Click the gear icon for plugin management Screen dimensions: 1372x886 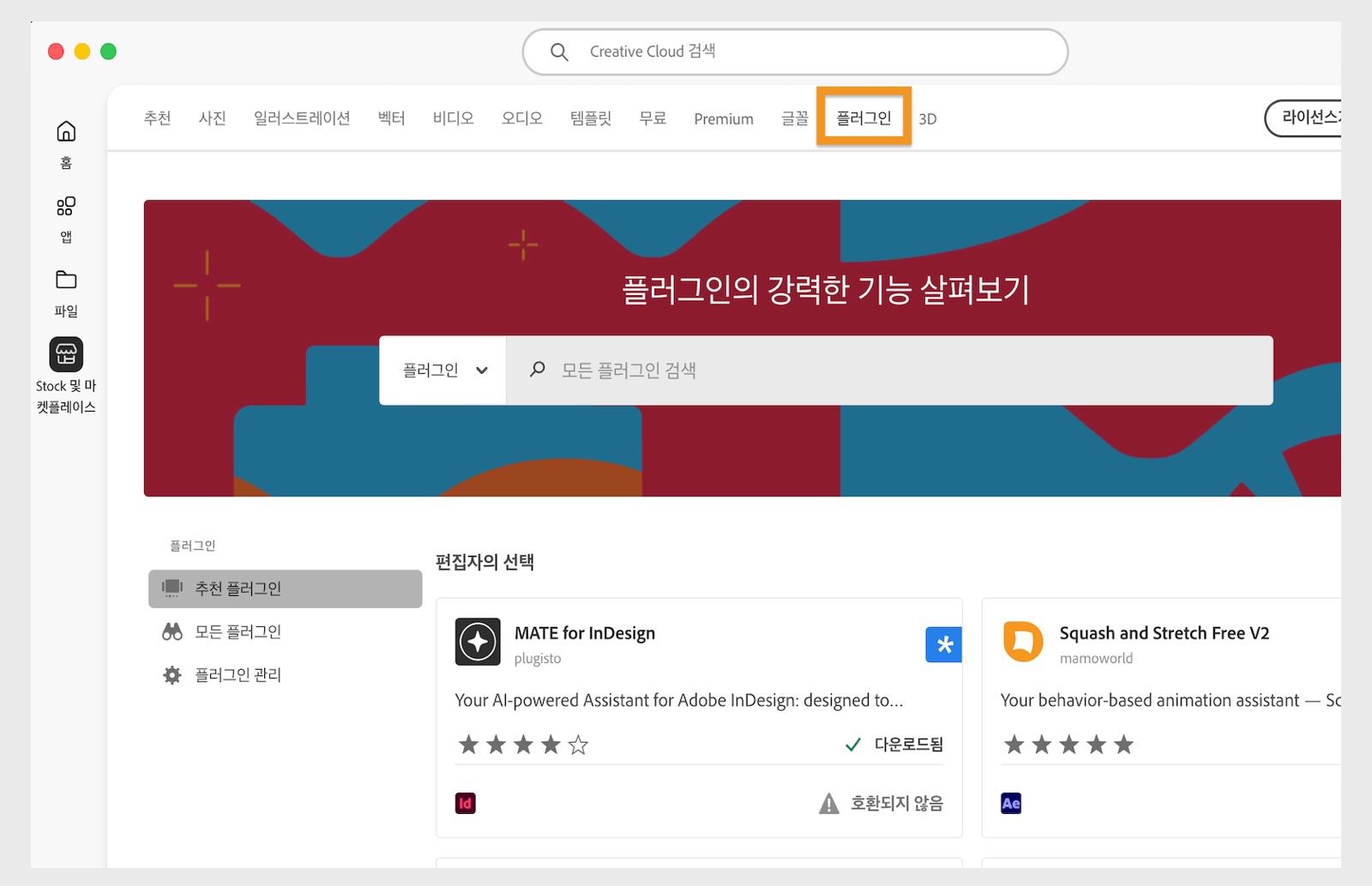[x=172, y=675]
